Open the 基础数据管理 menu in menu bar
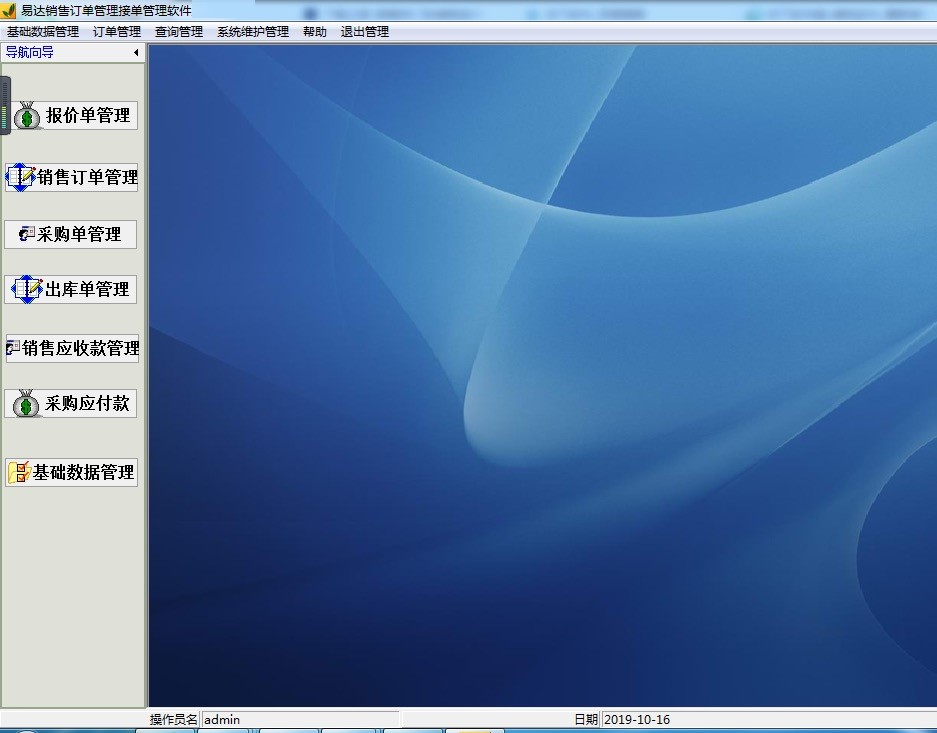The image size is (937, 733). pyautogui.click(x=43, y=32)
